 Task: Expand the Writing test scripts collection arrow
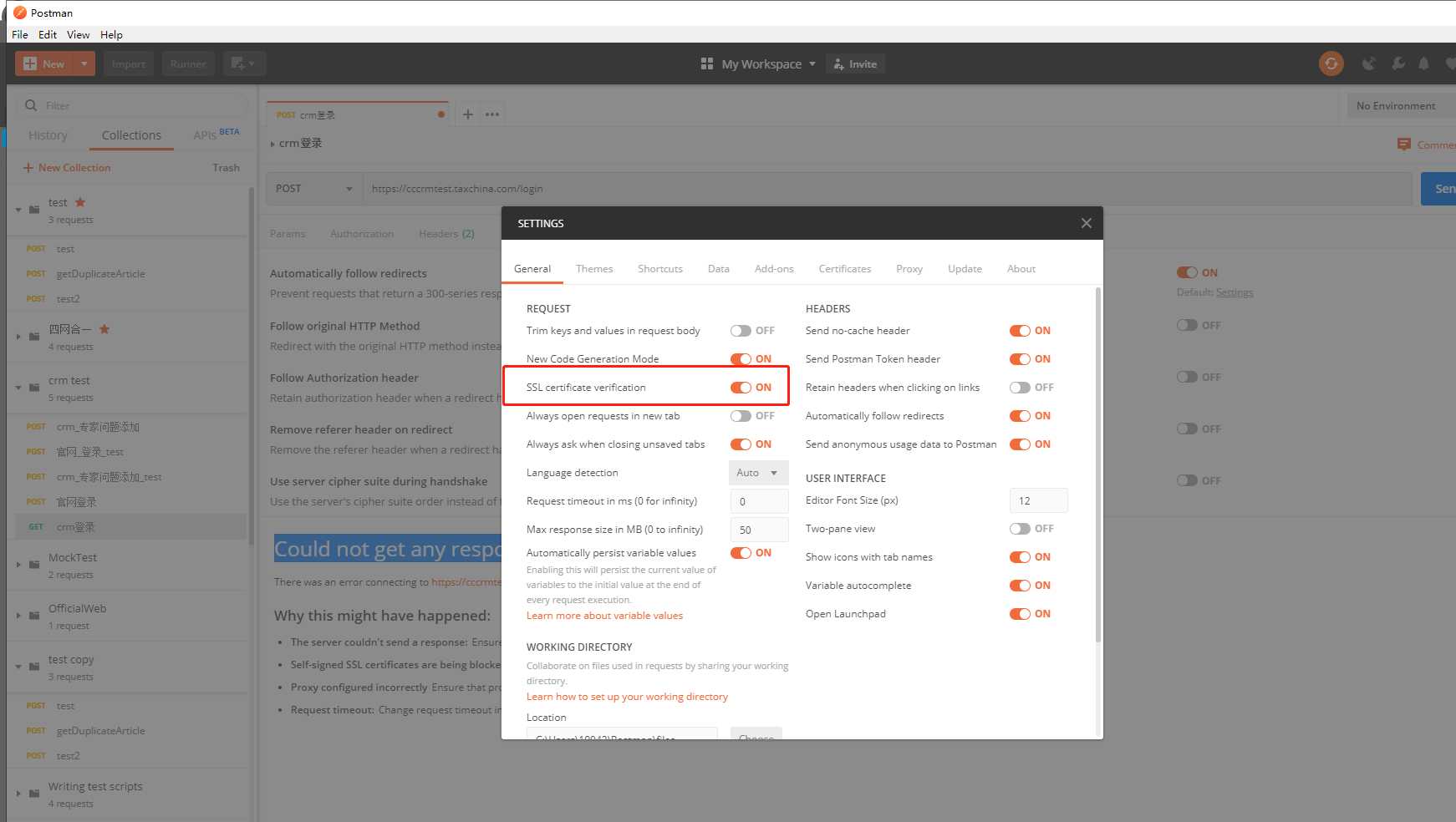coord(18,794)
